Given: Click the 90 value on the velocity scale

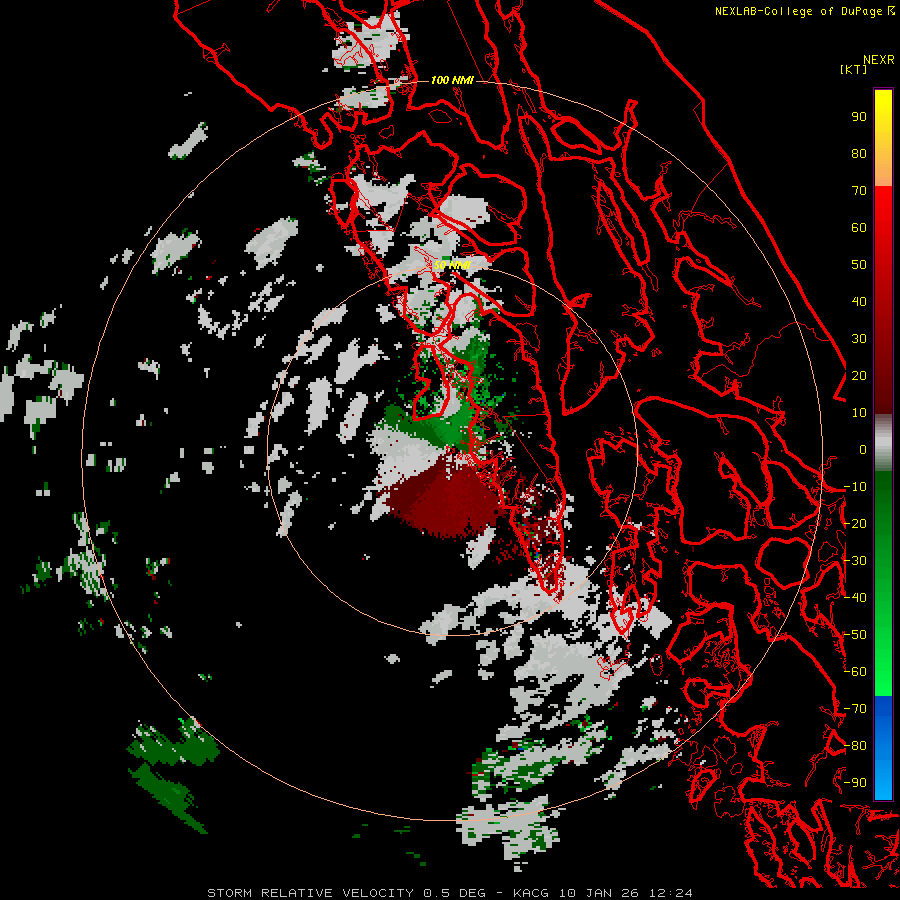Looking at the screenshot, I should [x=859, y=117].
